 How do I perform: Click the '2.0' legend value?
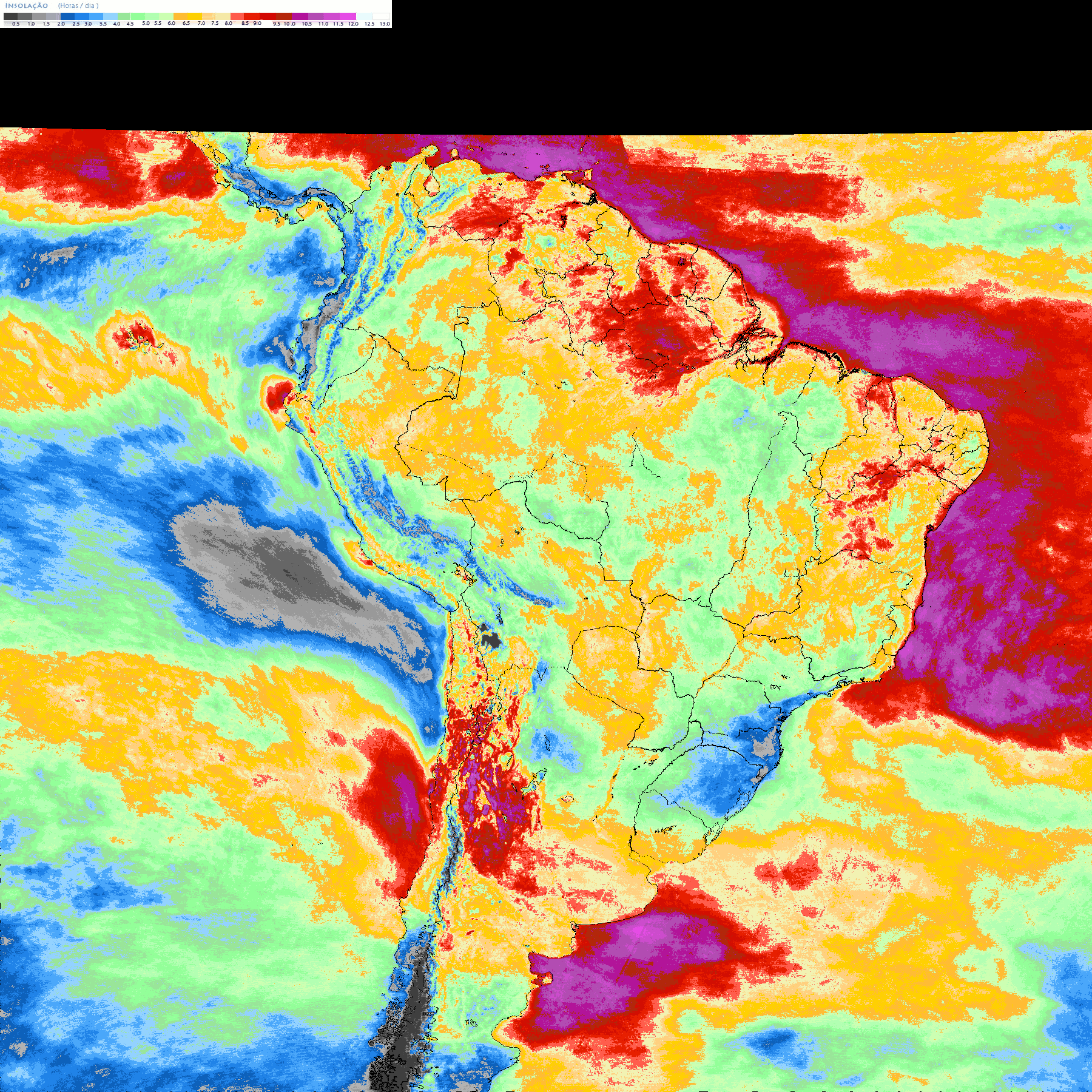[x=61, y=24]
